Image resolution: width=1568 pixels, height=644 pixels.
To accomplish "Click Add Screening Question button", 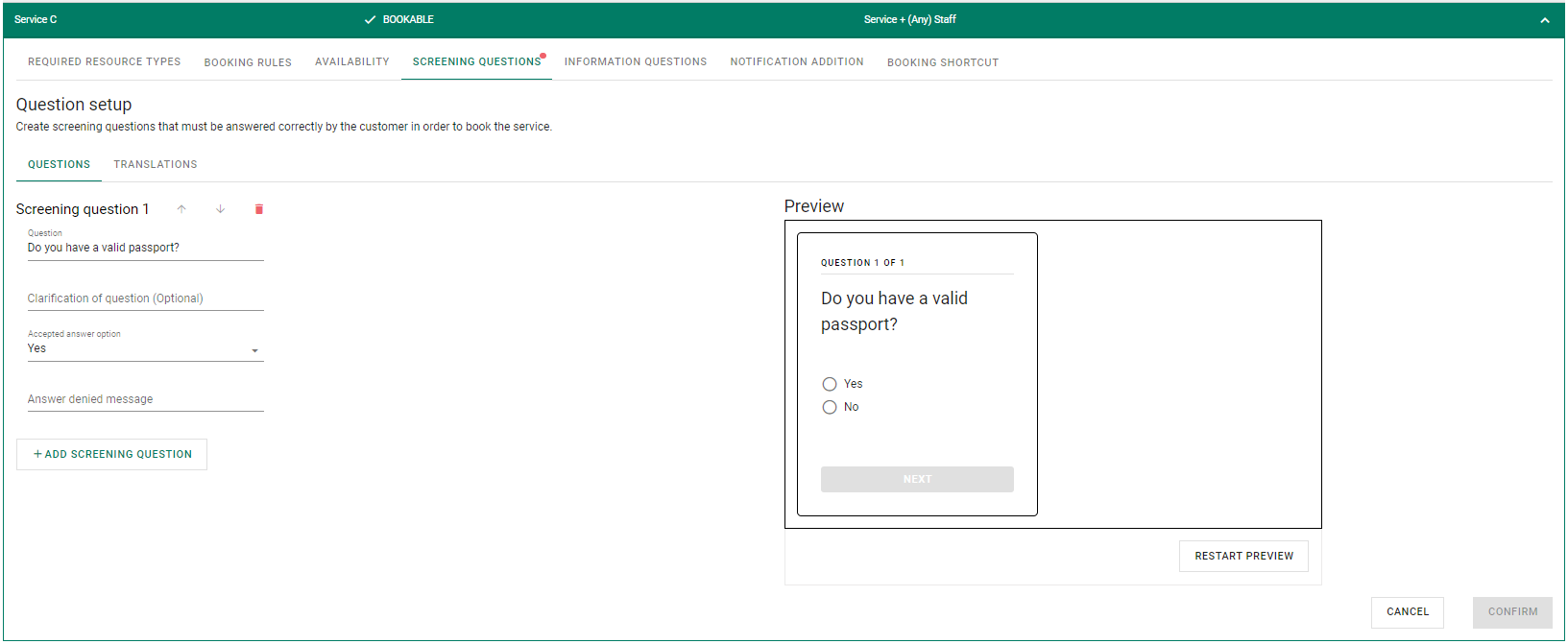I will click(x=112, y=454).
